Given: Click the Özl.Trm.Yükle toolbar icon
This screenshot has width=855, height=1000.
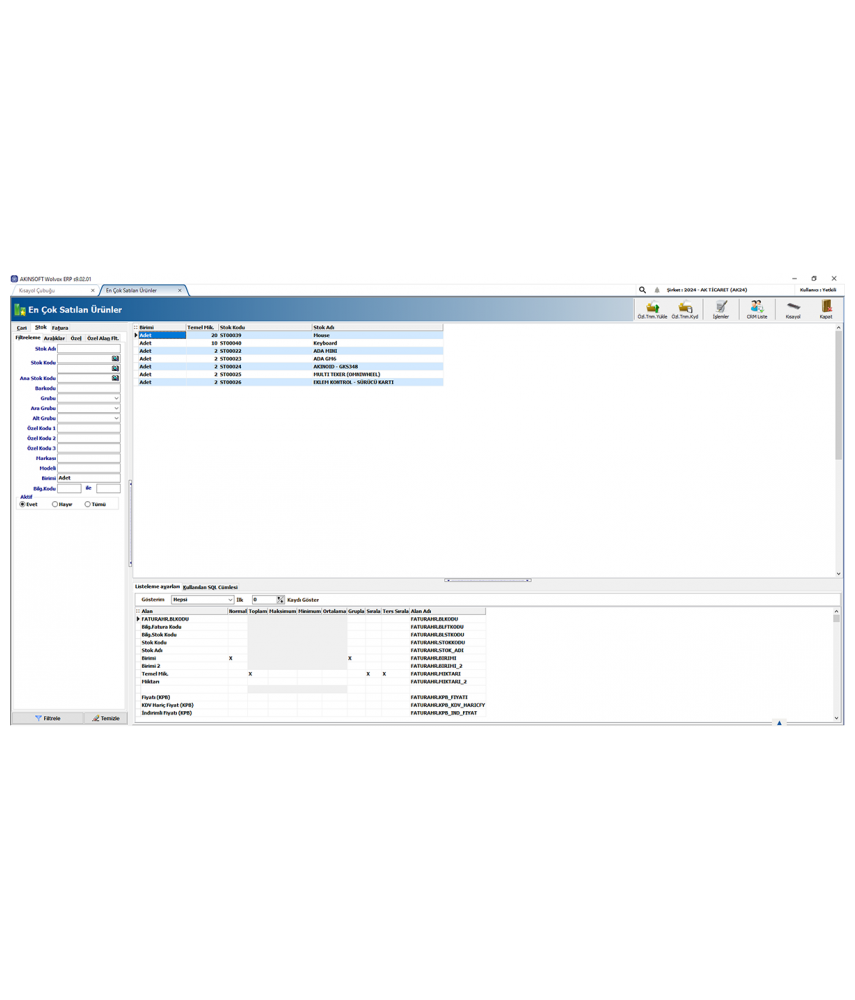Looking at the screenshot, I should (652, 307).
